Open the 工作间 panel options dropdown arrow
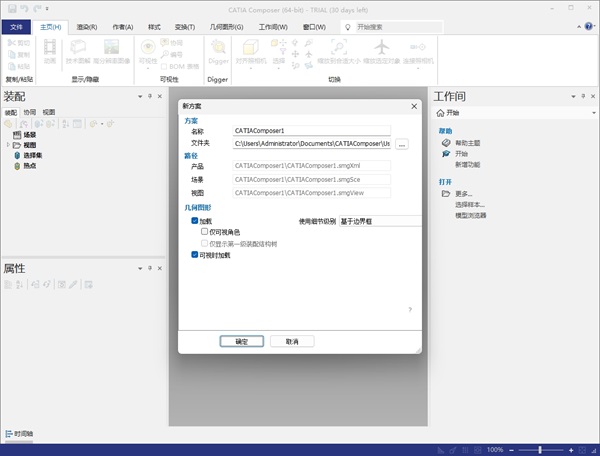 coord(573,96)
